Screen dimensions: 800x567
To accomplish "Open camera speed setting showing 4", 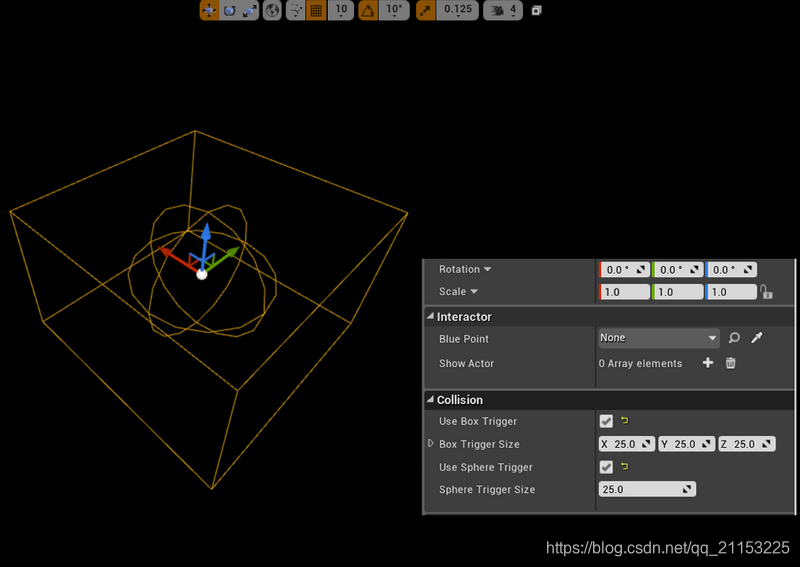I will click(x=503, y=10).
